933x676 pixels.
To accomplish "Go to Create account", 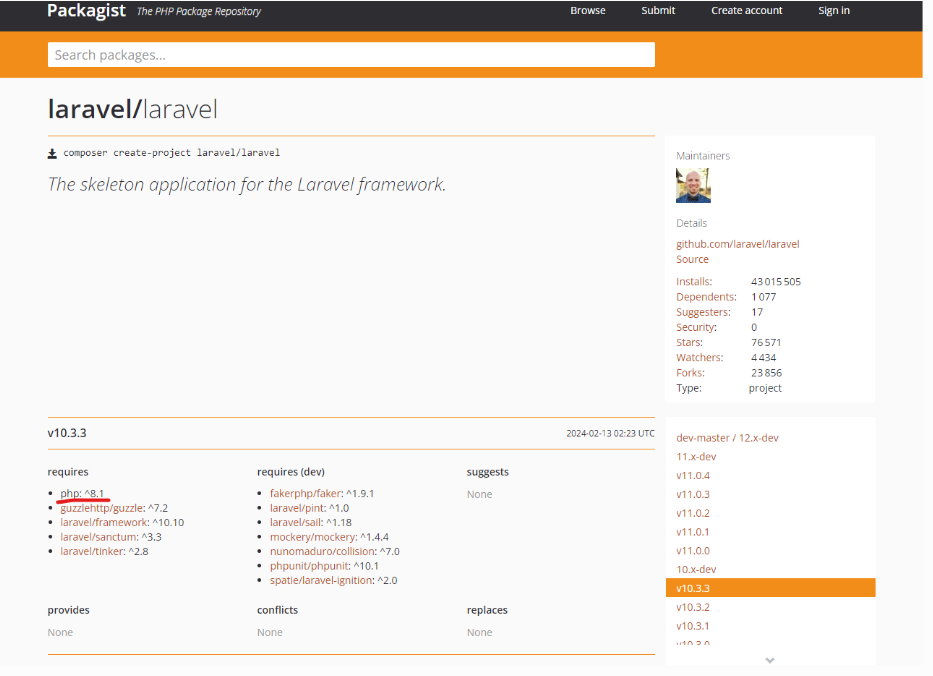I will pos(747,11).
